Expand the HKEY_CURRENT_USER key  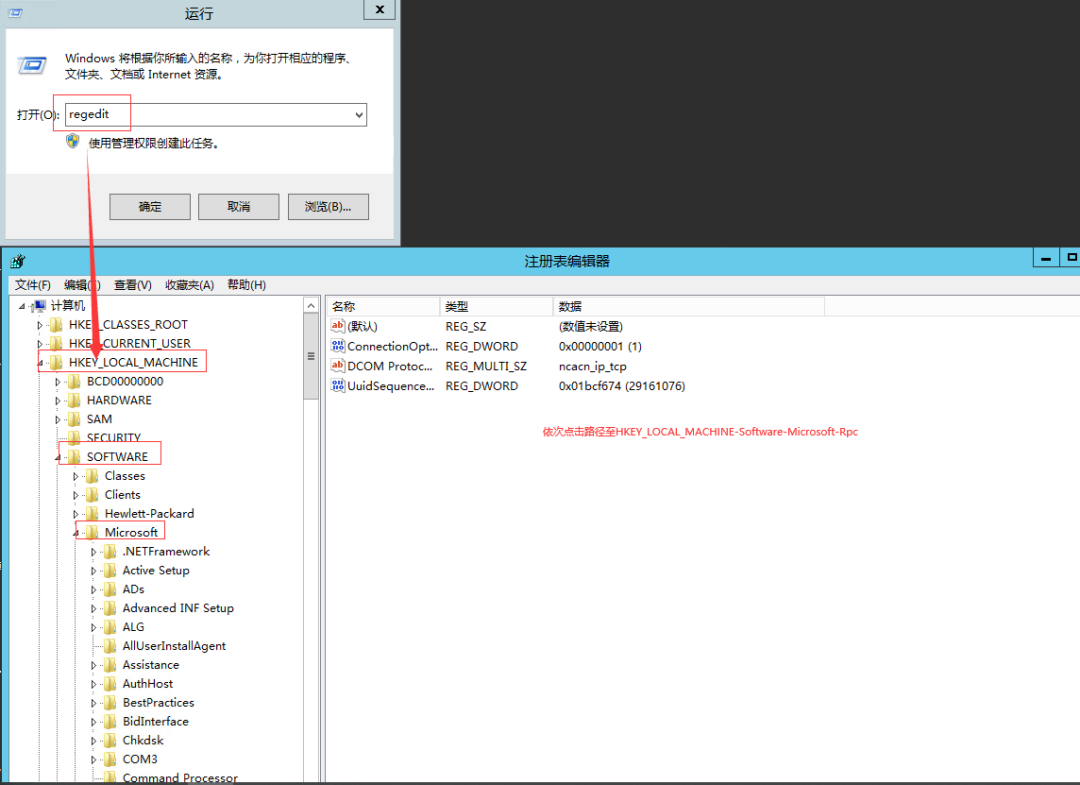(40, 344)
